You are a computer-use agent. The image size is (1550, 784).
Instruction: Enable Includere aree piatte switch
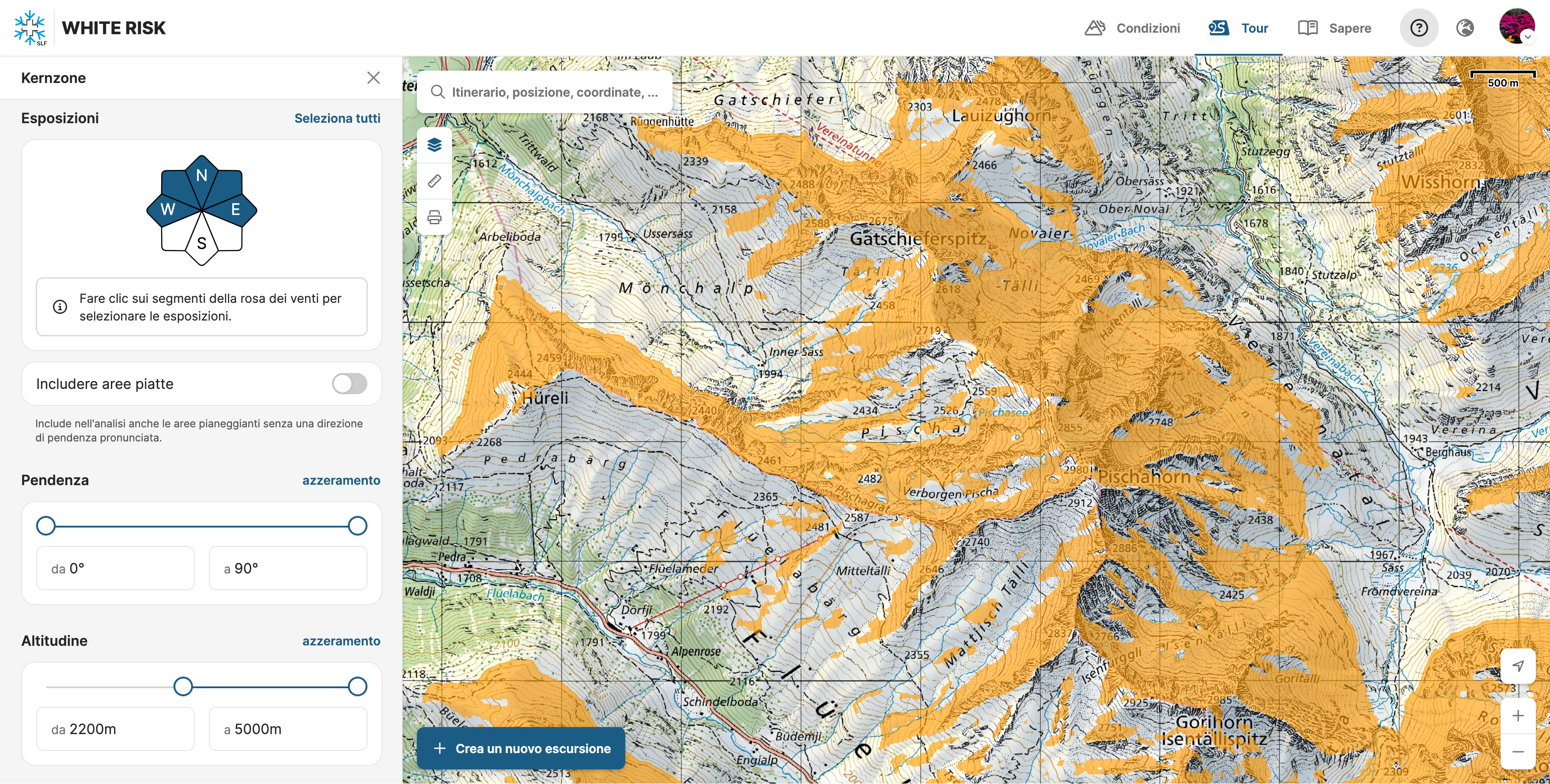[x=350, y=383]
